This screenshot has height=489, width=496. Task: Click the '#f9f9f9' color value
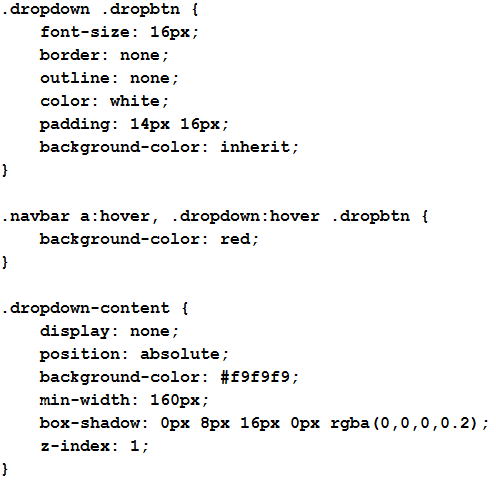(255, 377)
